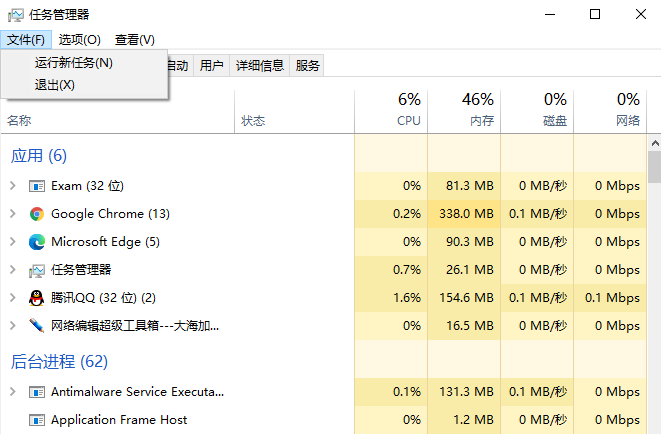Click the Google Chrome icon
The height and width of the screenshot is (434, 661).
pos(37,214)
